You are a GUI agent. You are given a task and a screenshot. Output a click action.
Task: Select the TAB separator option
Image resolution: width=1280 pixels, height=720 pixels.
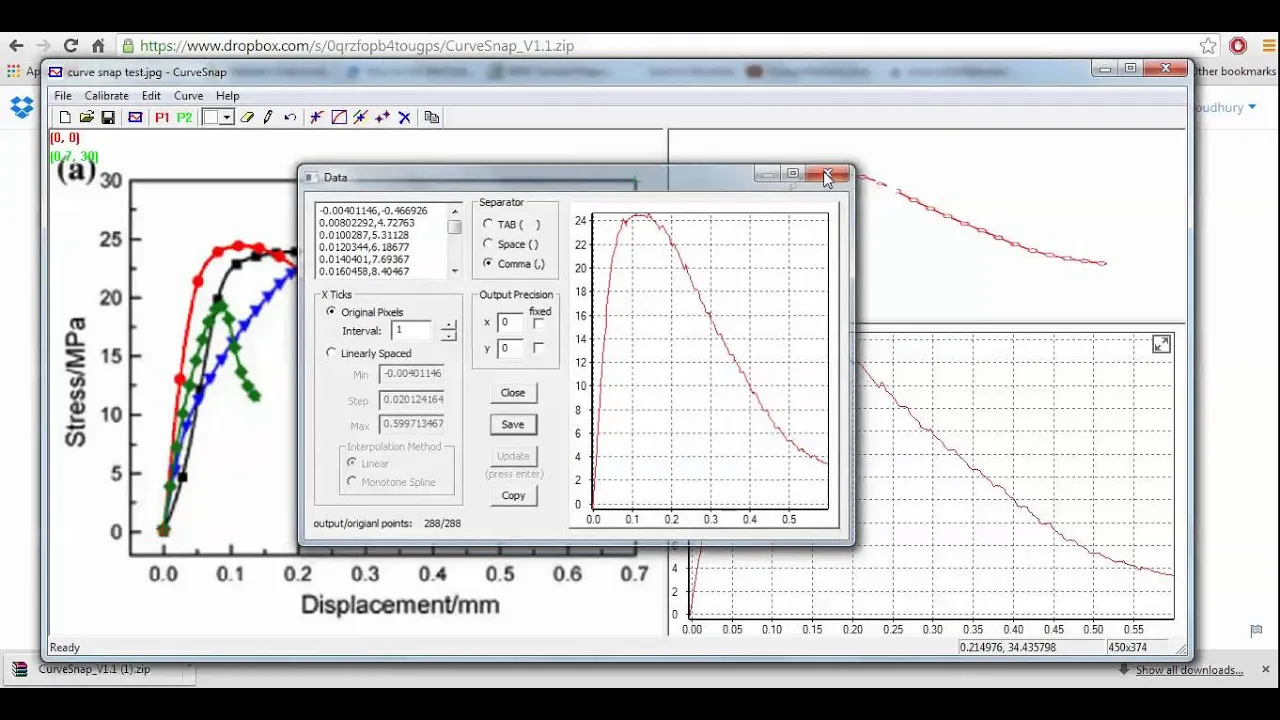[488, 224]
